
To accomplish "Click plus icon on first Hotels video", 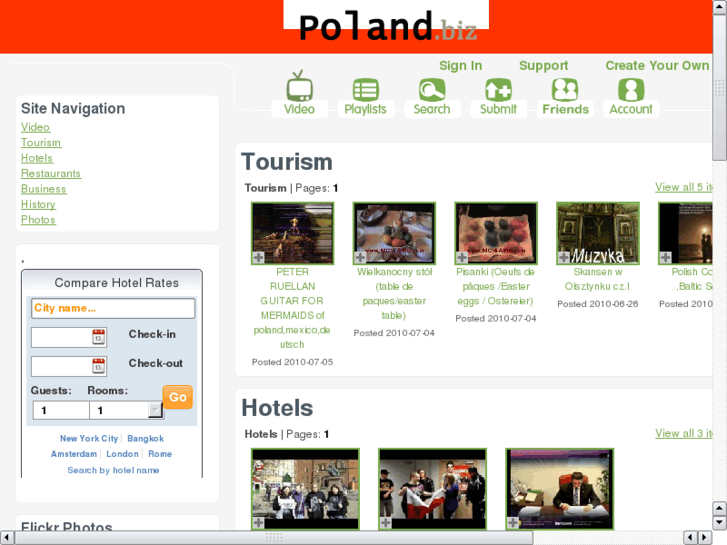I will tap(258, 523).
